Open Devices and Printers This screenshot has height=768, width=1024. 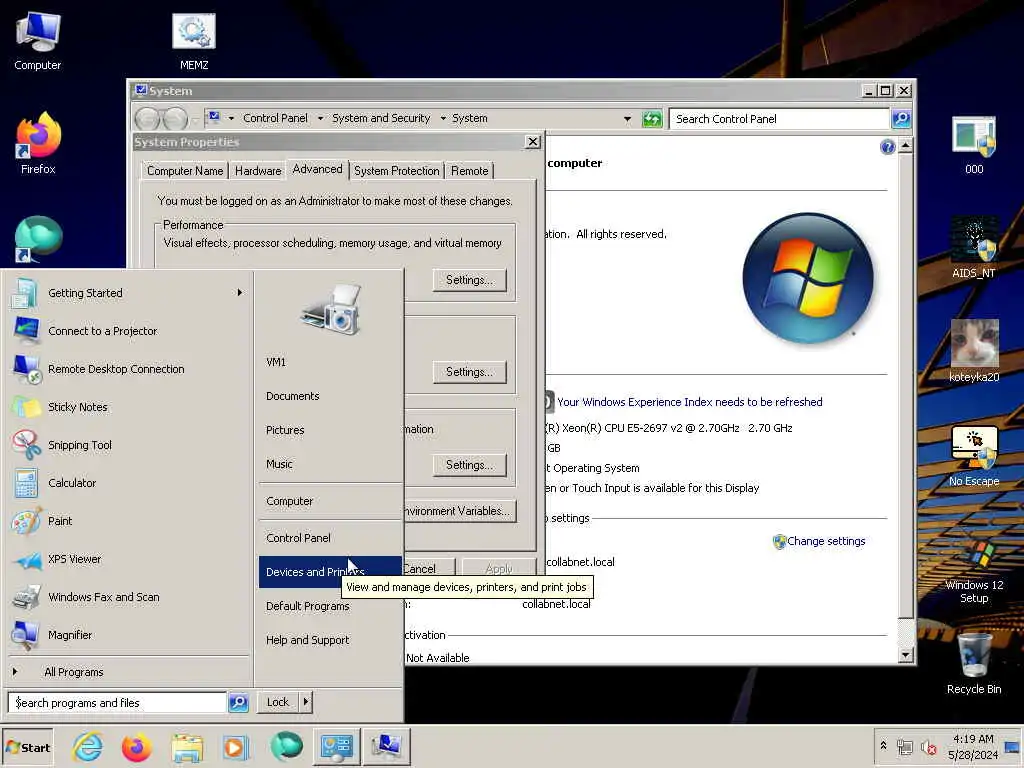[330, 571]
